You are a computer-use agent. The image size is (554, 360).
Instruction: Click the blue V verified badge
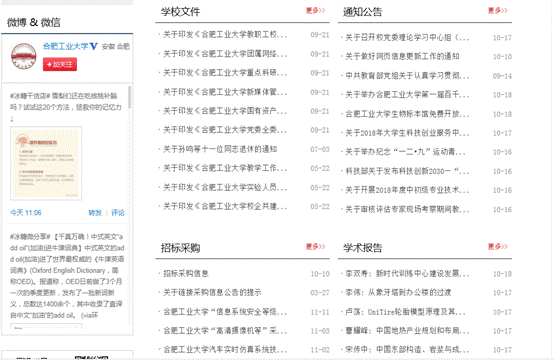(93, 46)
